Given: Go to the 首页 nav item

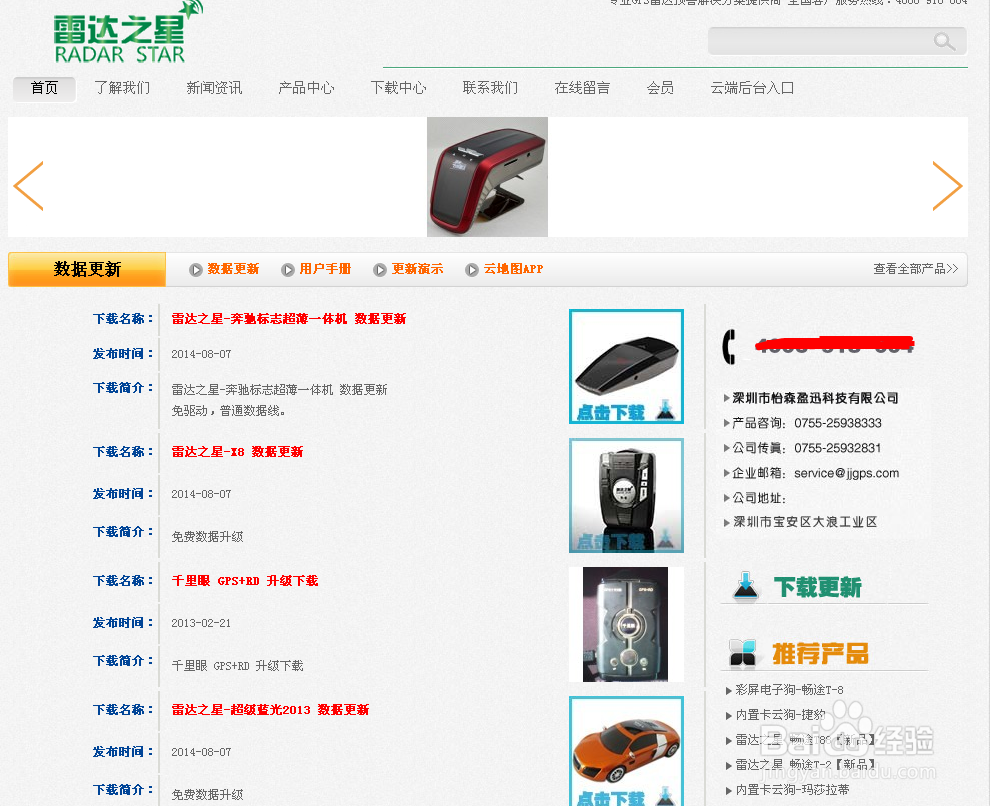Looking at the screenshot, I should [44, 88].
